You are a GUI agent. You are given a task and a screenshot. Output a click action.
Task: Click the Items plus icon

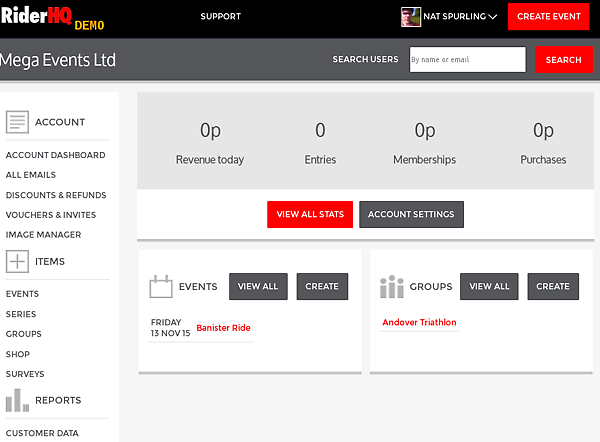tap(17, 261)
